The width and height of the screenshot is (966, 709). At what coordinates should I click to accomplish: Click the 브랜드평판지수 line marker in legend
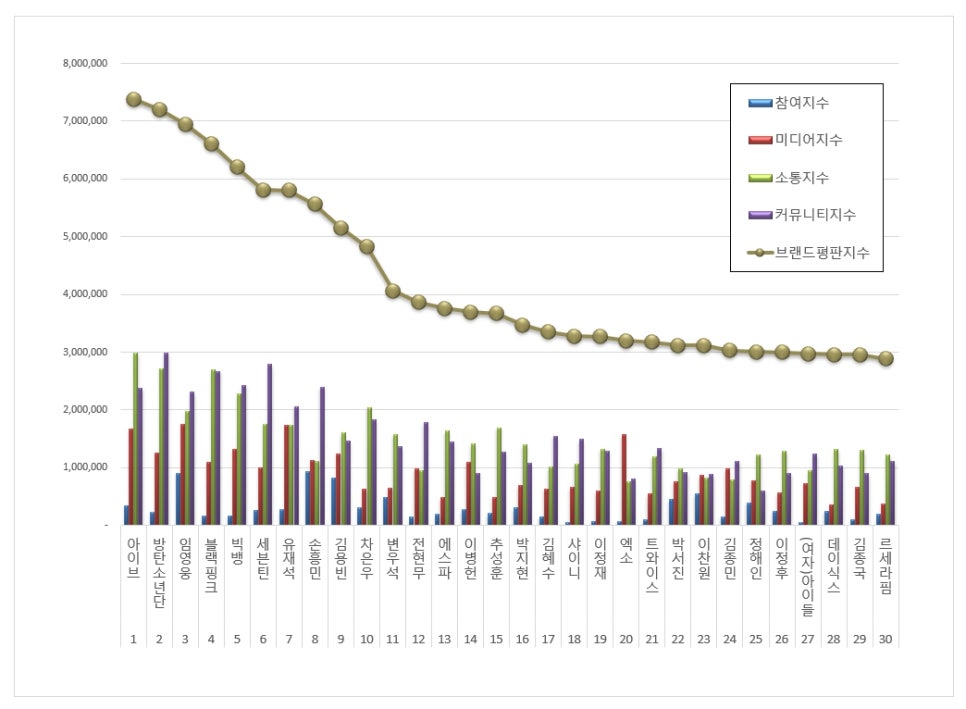760,253
